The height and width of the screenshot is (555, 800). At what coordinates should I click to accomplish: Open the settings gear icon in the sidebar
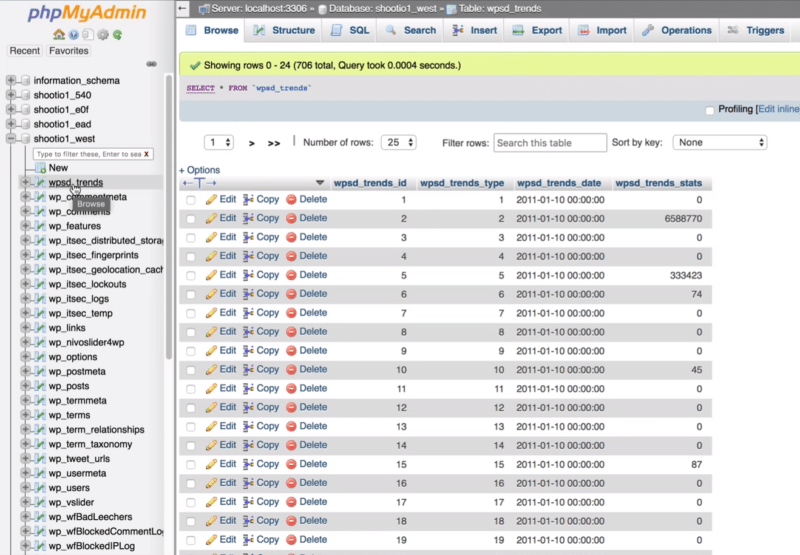click(103, 35)
